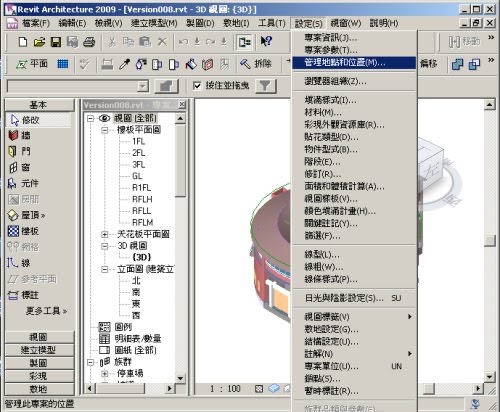500x412 pixels.
Task: Click the Delete X icon
Action: [x=162, y=42]
